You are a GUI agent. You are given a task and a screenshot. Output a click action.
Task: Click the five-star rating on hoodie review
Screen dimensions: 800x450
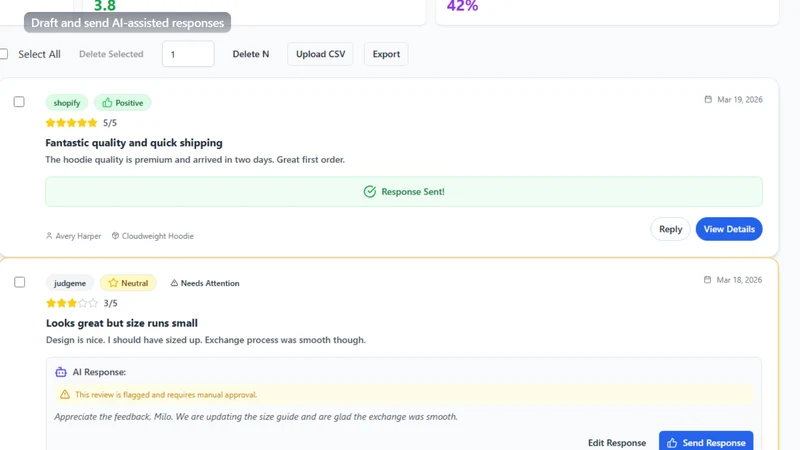(71, 122)
